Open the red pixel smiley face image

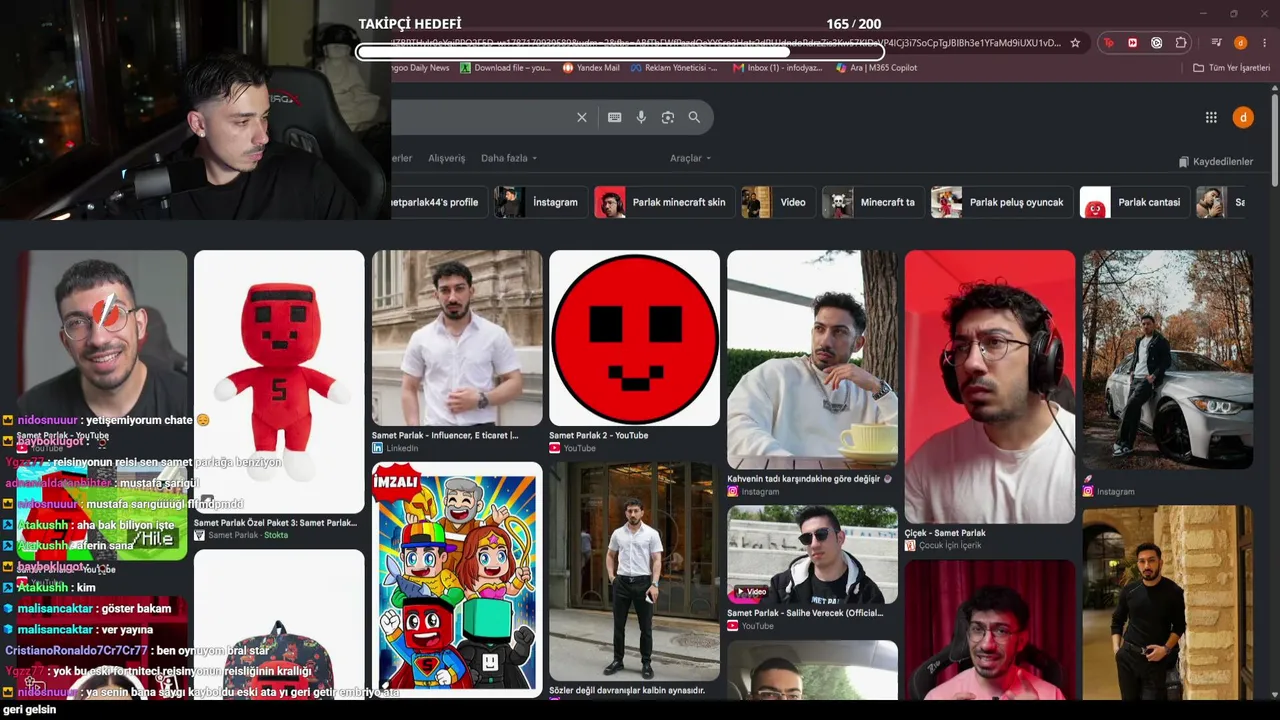point(634,338)
